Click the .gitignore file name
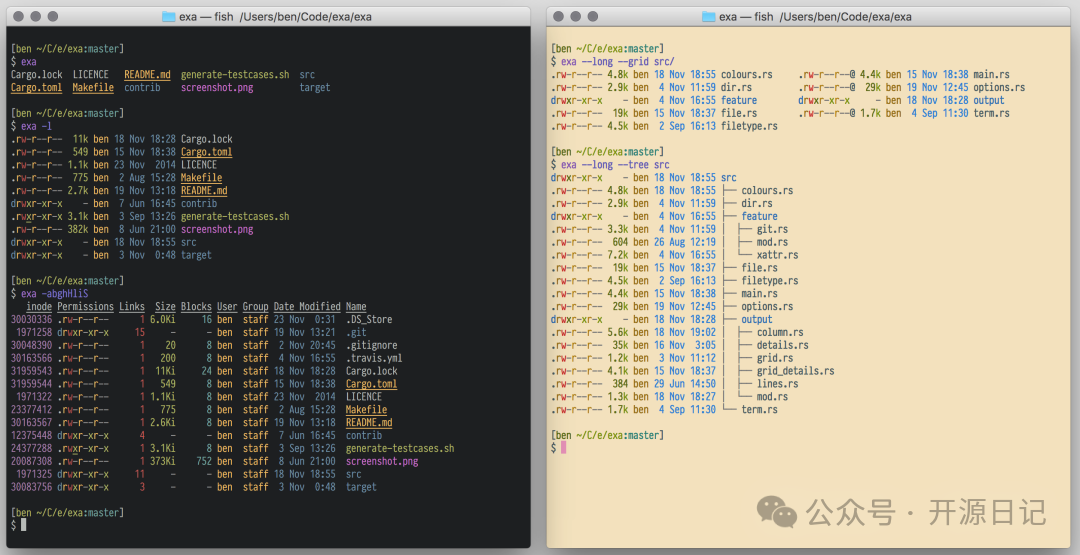Screen dimensions: 1080x555 point(371,345)
